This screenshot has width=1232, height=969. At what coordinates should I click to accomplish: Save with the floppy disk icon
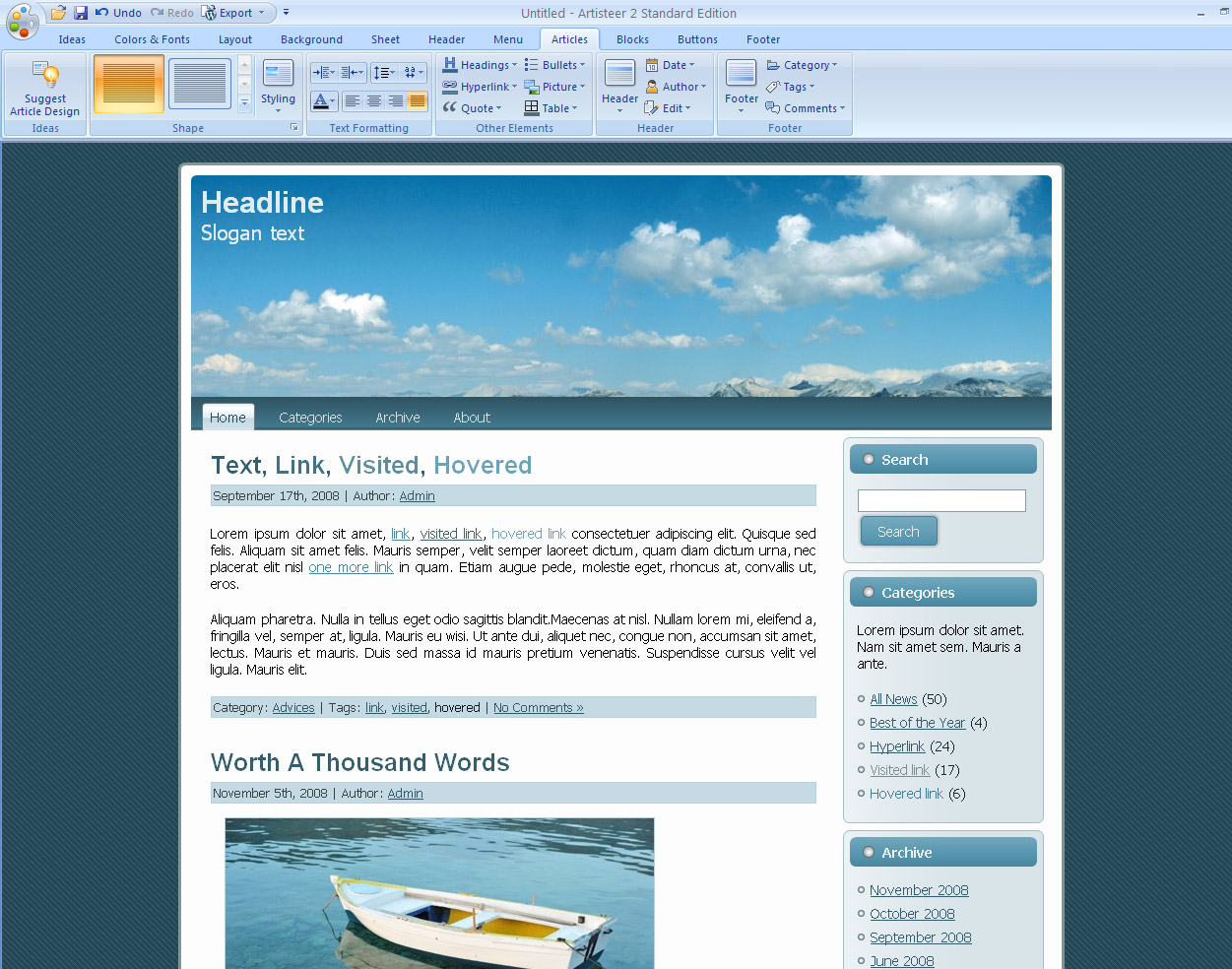[x=81, y=13]
